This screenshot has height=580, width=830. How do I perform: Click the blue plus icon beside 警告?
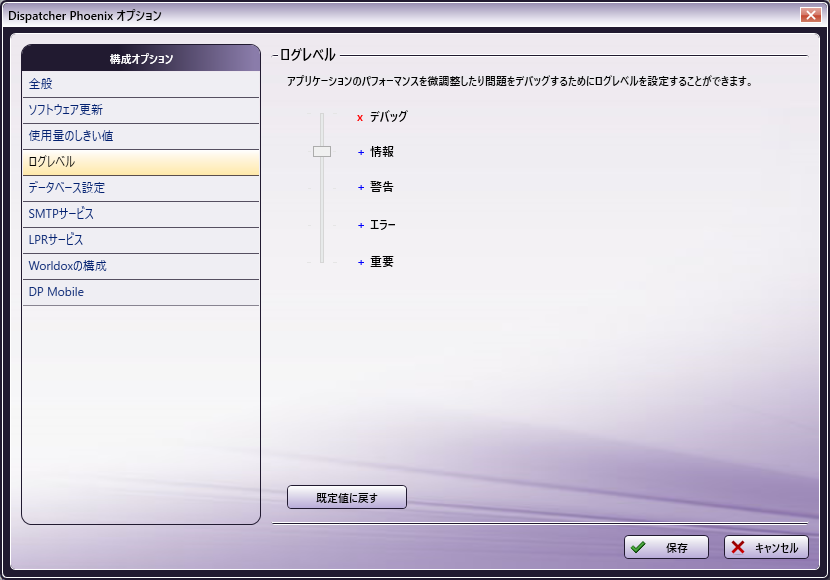tap(361, 187)
